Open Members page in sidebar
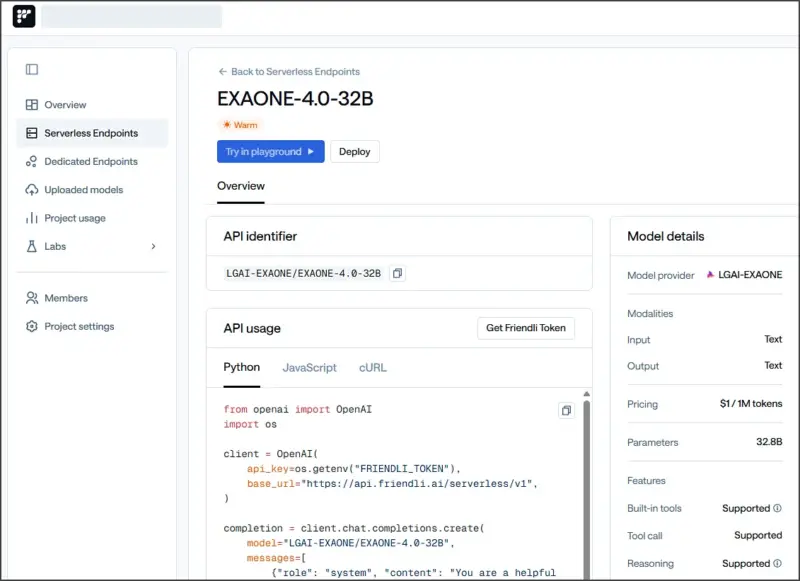The height and width of the screenshot is (581, 800). (92, 298)
